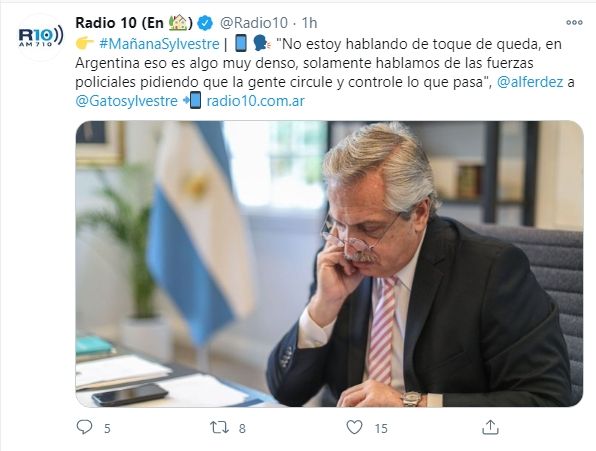Click the Radio 10 AM710 profile avatar

tap(41, 37)
